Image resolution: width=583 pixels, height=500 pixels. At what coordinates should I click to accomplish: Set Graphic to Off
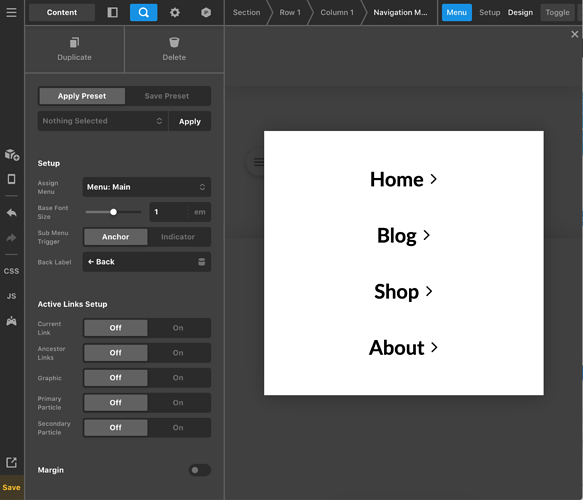(116, 378)
